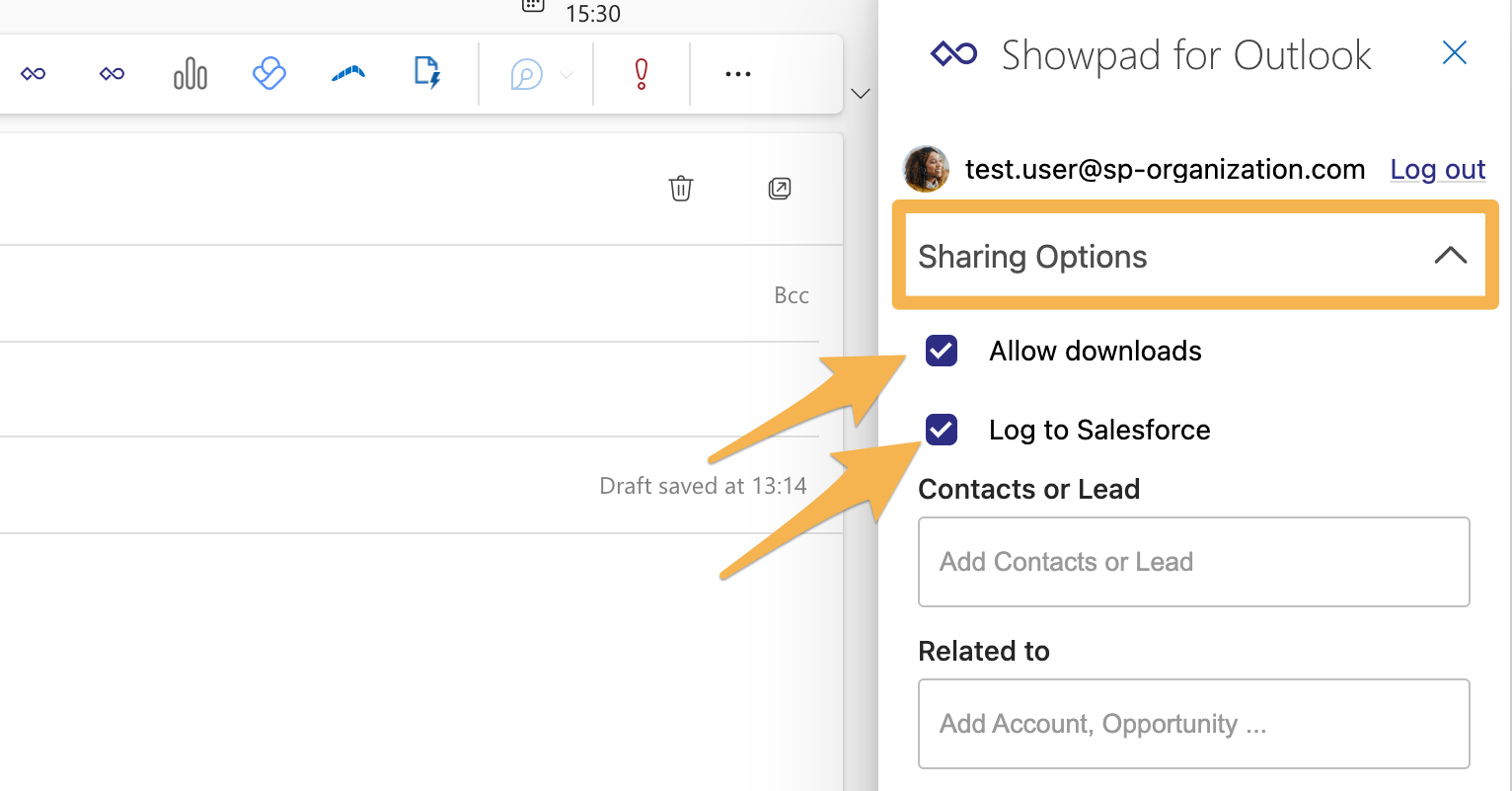Click the Showpad for Outlook title
This screenshot has width=1512, height=791.
1186,55
